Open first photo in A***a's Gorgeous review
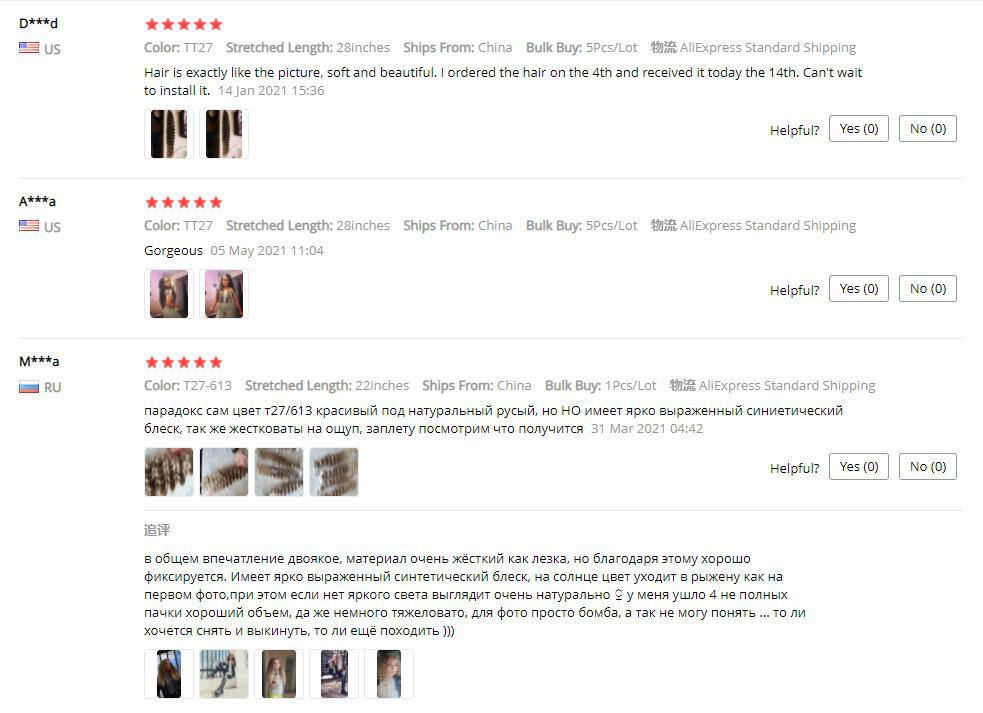Image resolution: width=983 pixels, height=713 pixels. coord(169,294)
